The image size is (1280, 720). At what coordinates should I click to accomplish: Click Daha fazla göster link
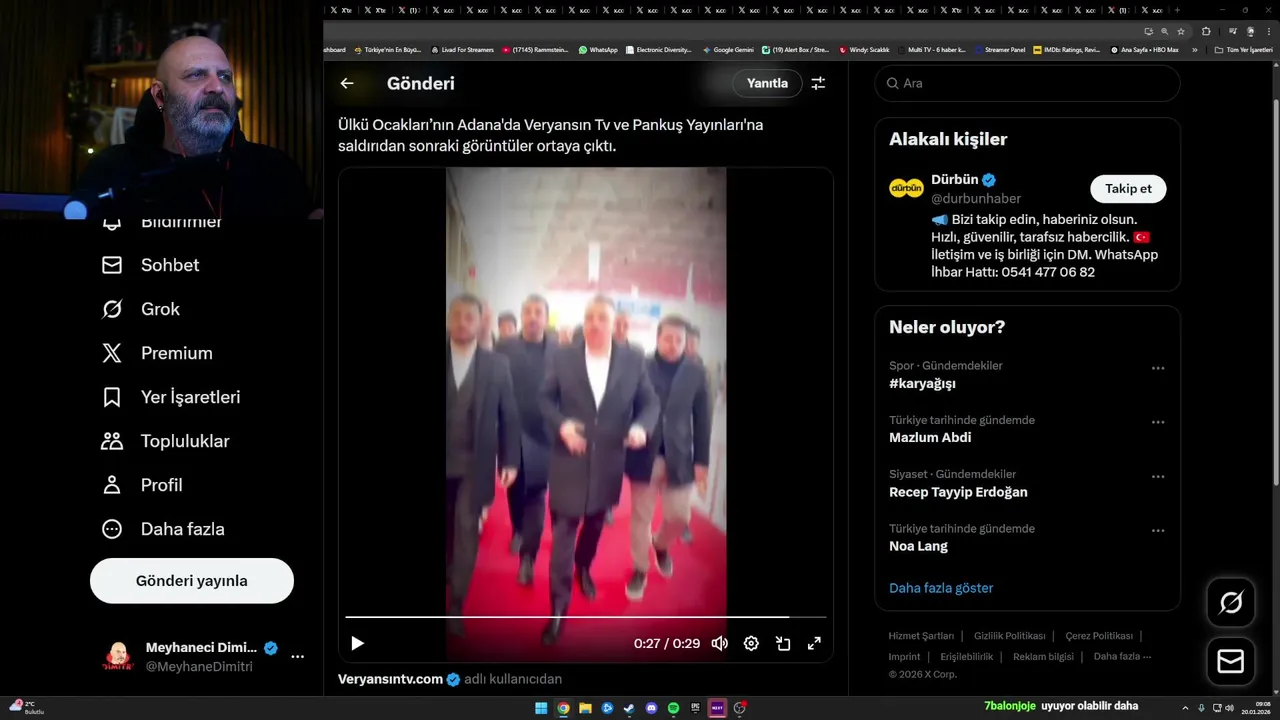941,588
